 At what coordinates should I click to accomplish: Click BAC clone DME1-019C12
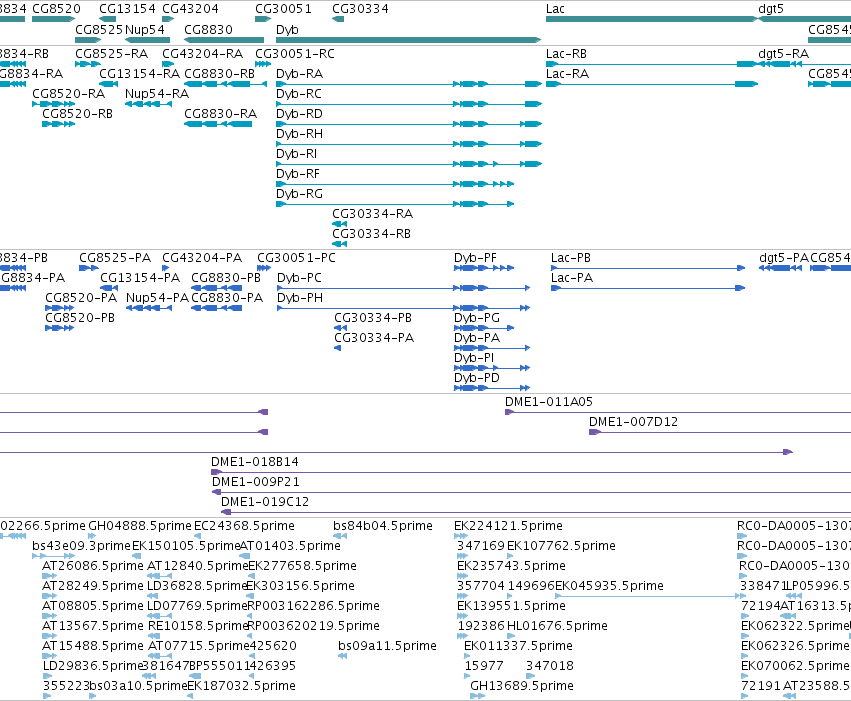click(x=265, y=502)
